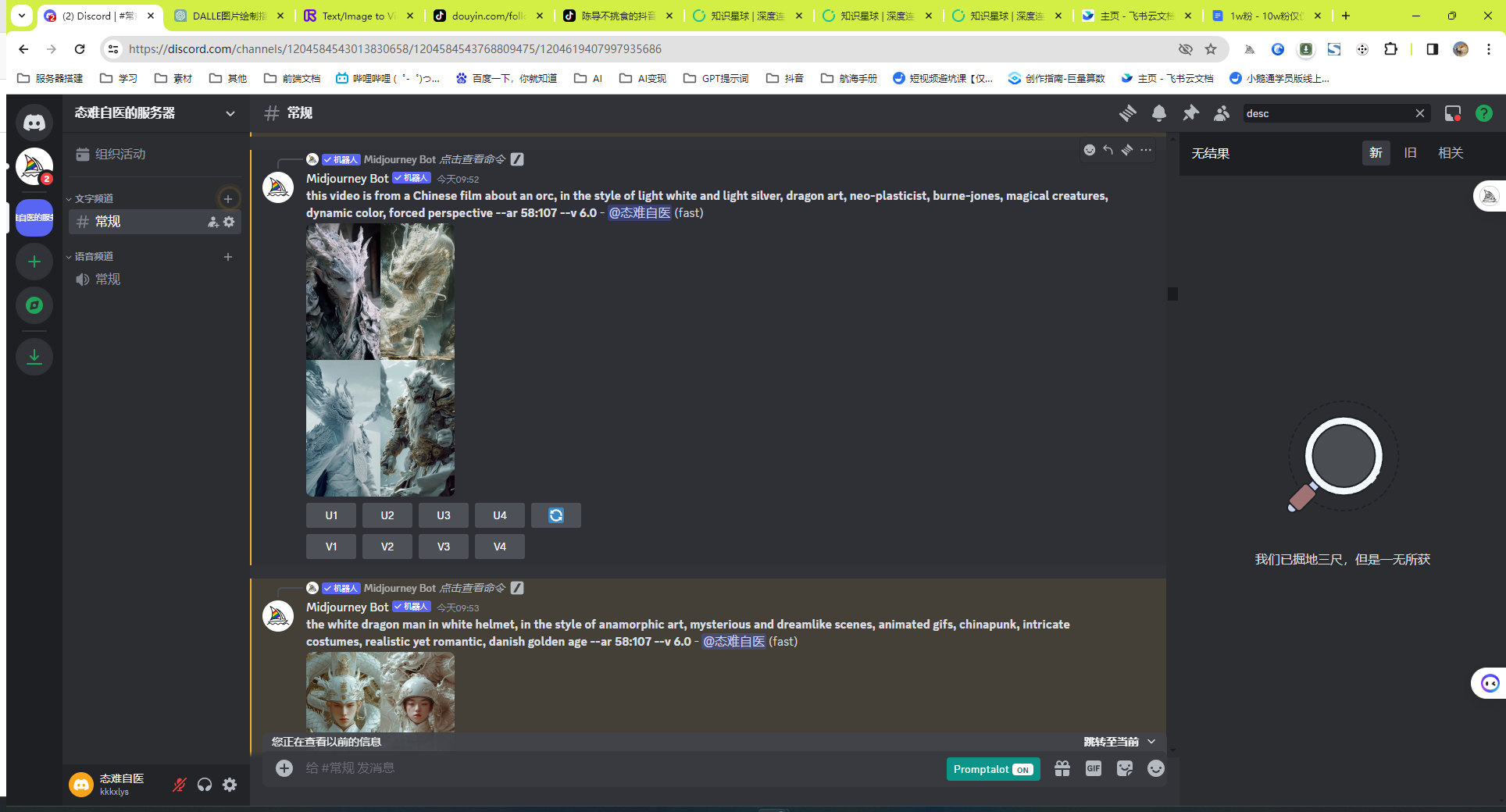Image resolution: width=1506 pixels, height=812 pixels.
Task: Reply to the orc prompt message
Action: [x=1108, y=150]
